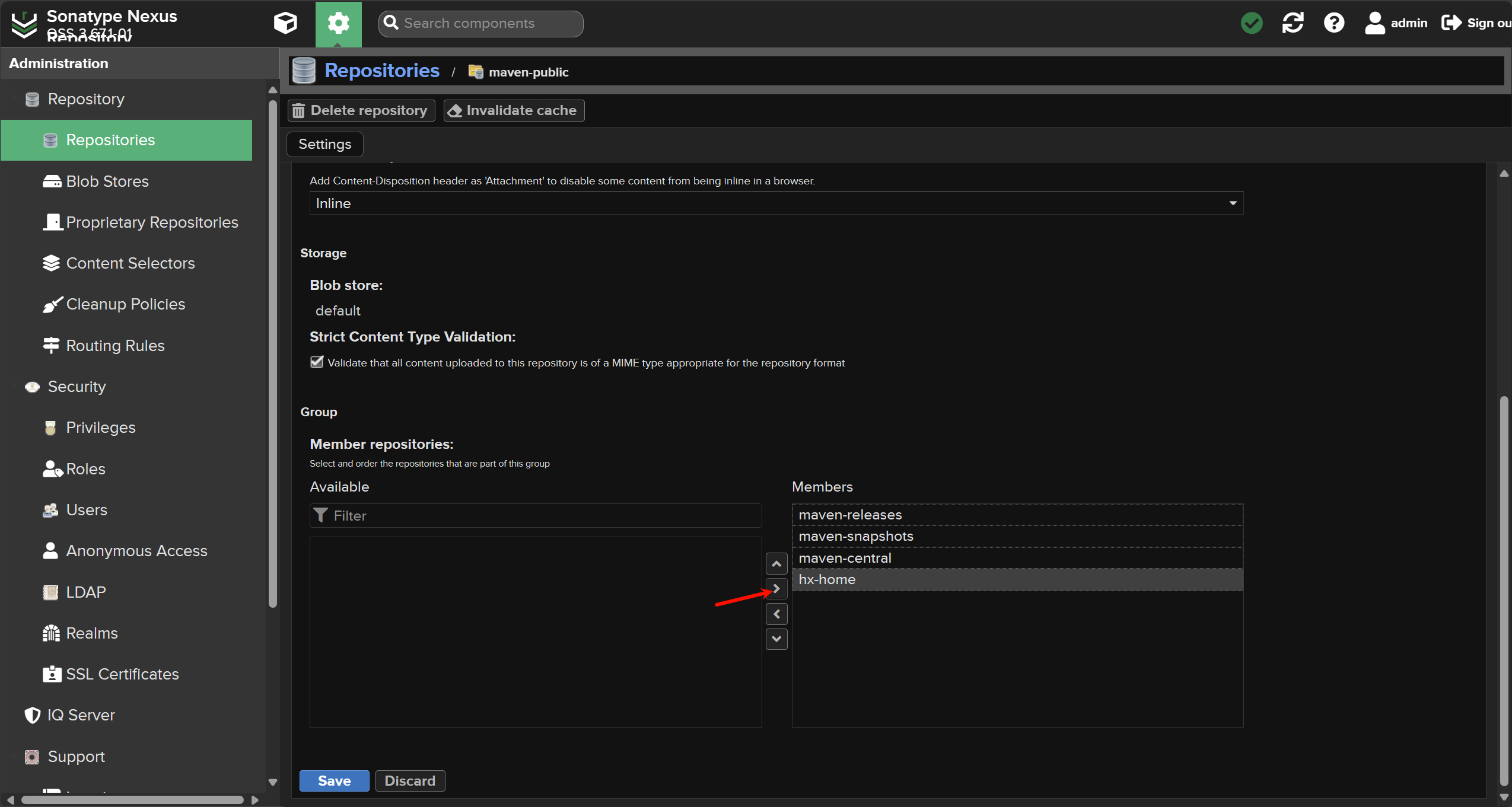Open the Browse components cube icon
This screenshot has width=1512, height=807.
pos(285,23)
